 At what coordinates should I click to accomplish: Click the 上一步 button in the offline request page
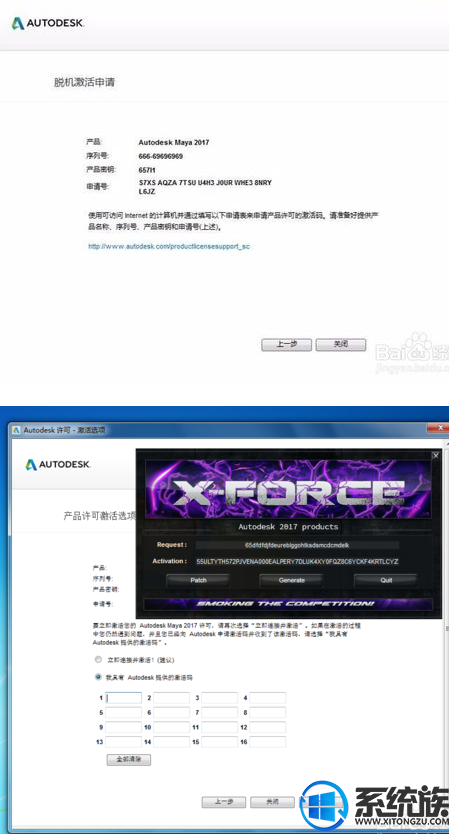(286, 345)
